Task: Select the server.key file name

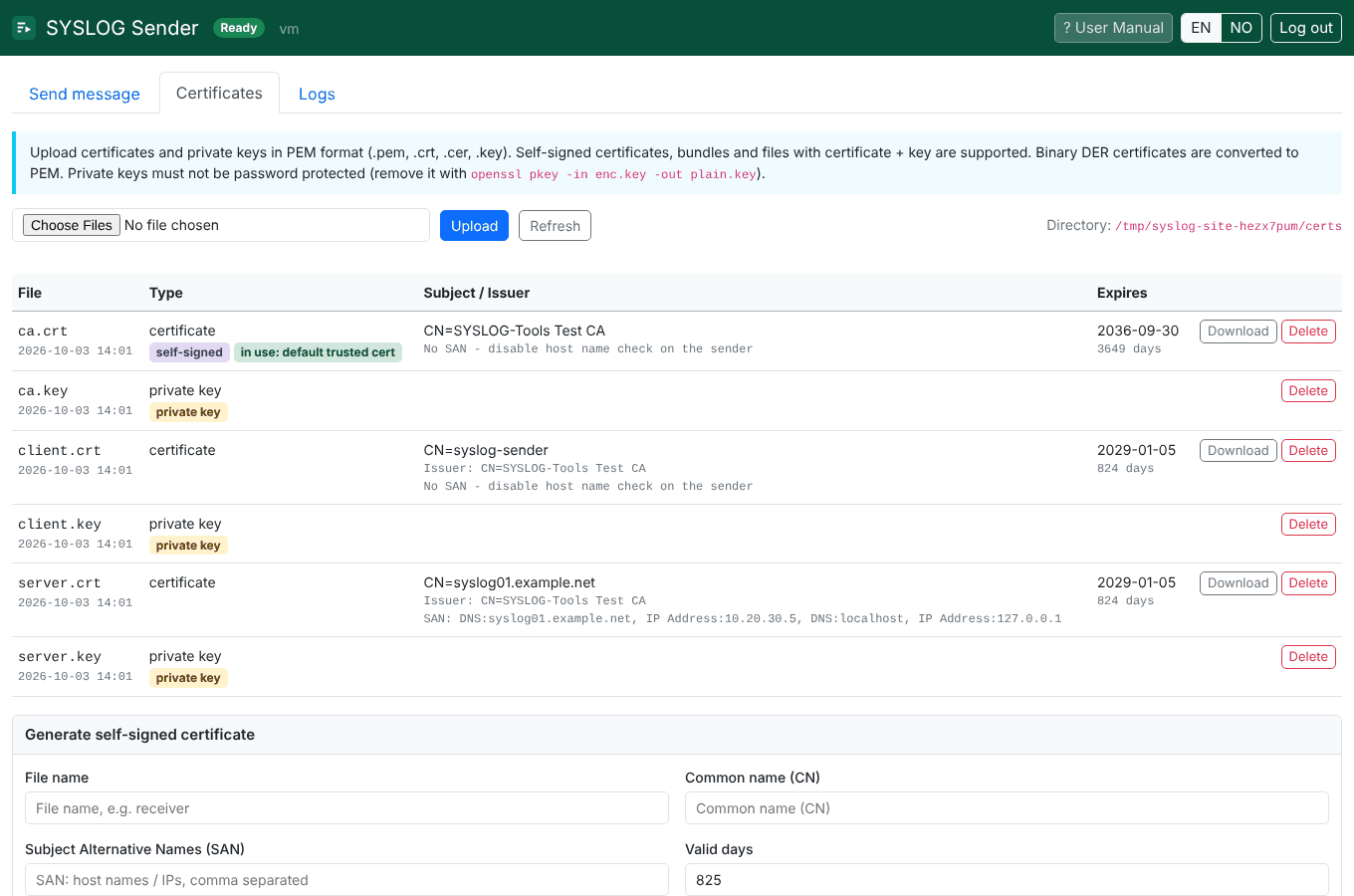Action: coord(60,657)
